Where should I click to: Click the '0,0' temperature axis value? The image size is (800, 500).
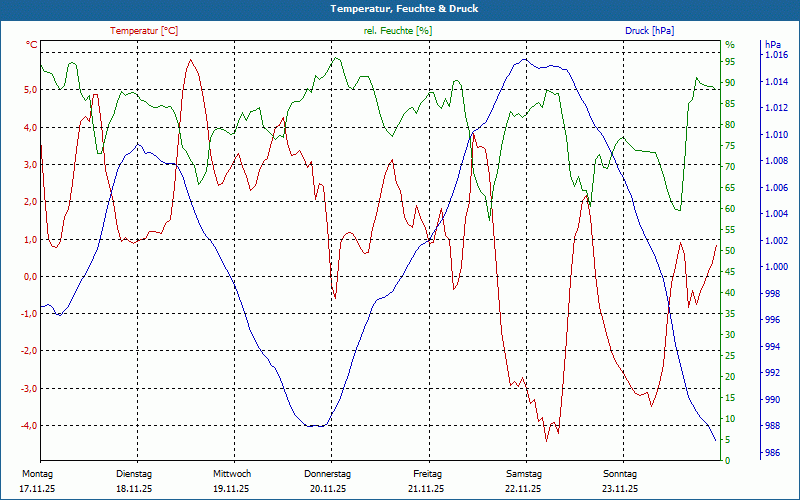click(32, 277)
